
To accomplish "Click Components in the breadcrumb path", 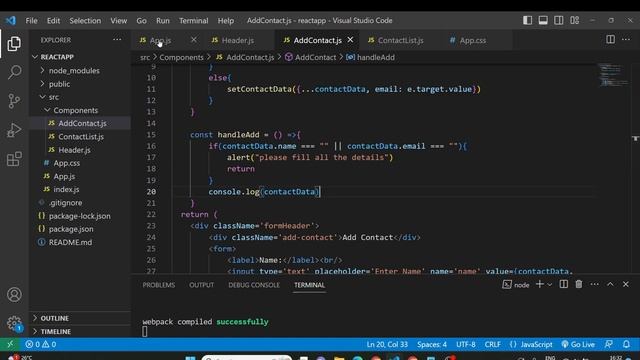I will coord(181,57).
